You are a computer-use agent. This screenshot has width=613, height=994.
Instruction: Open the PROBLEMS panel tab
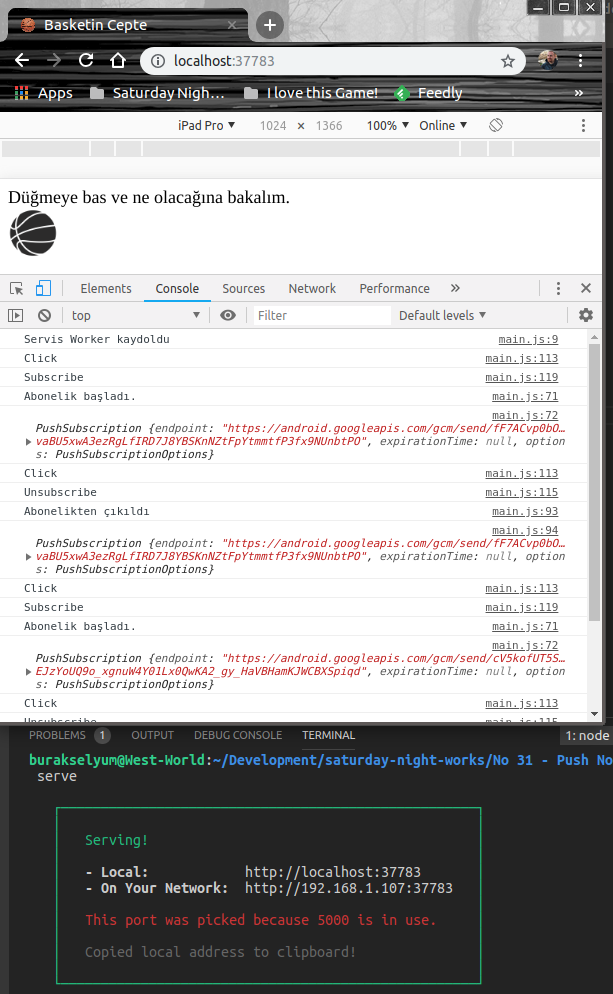pos(57,735)
